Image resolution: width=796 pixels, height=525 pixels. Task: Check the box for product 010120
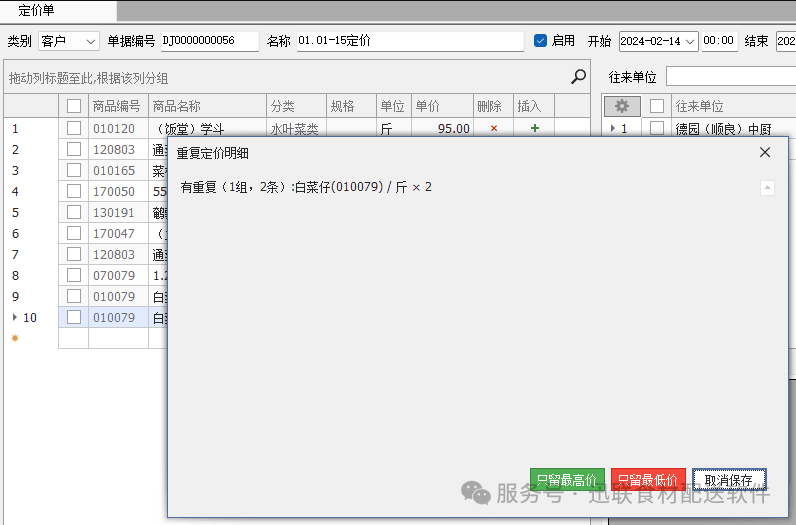click(74, 128)
